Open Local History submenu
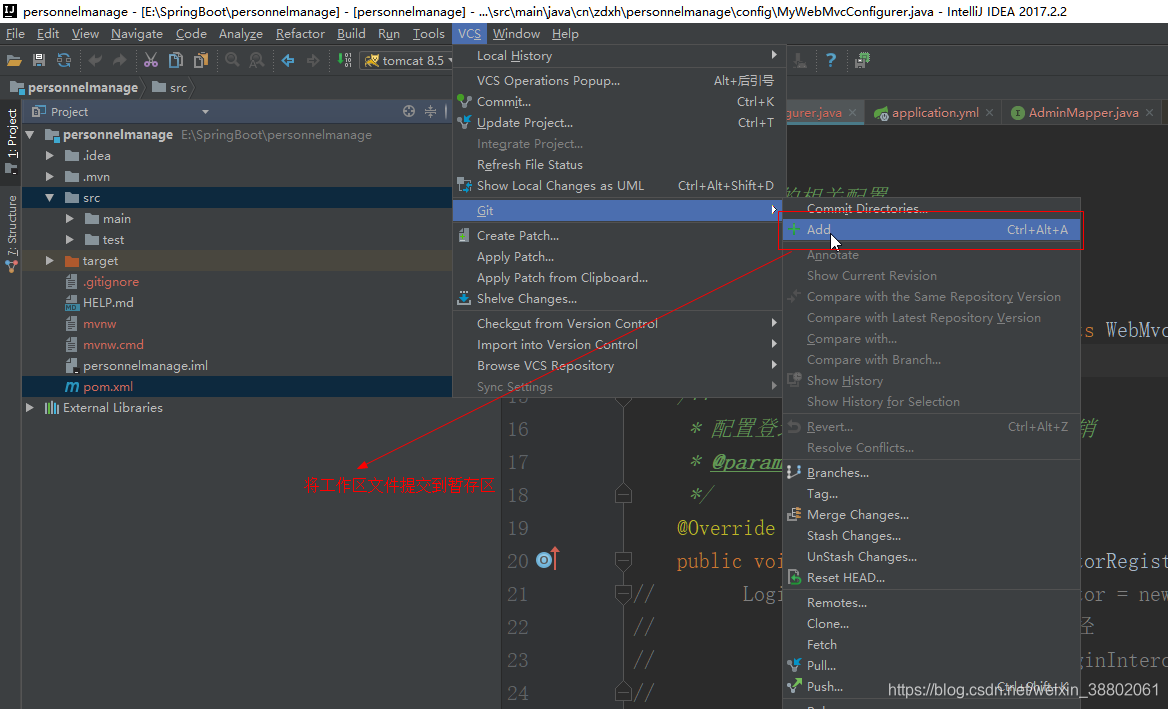Viewport: 1168px width, 709px height. point(619,56)
